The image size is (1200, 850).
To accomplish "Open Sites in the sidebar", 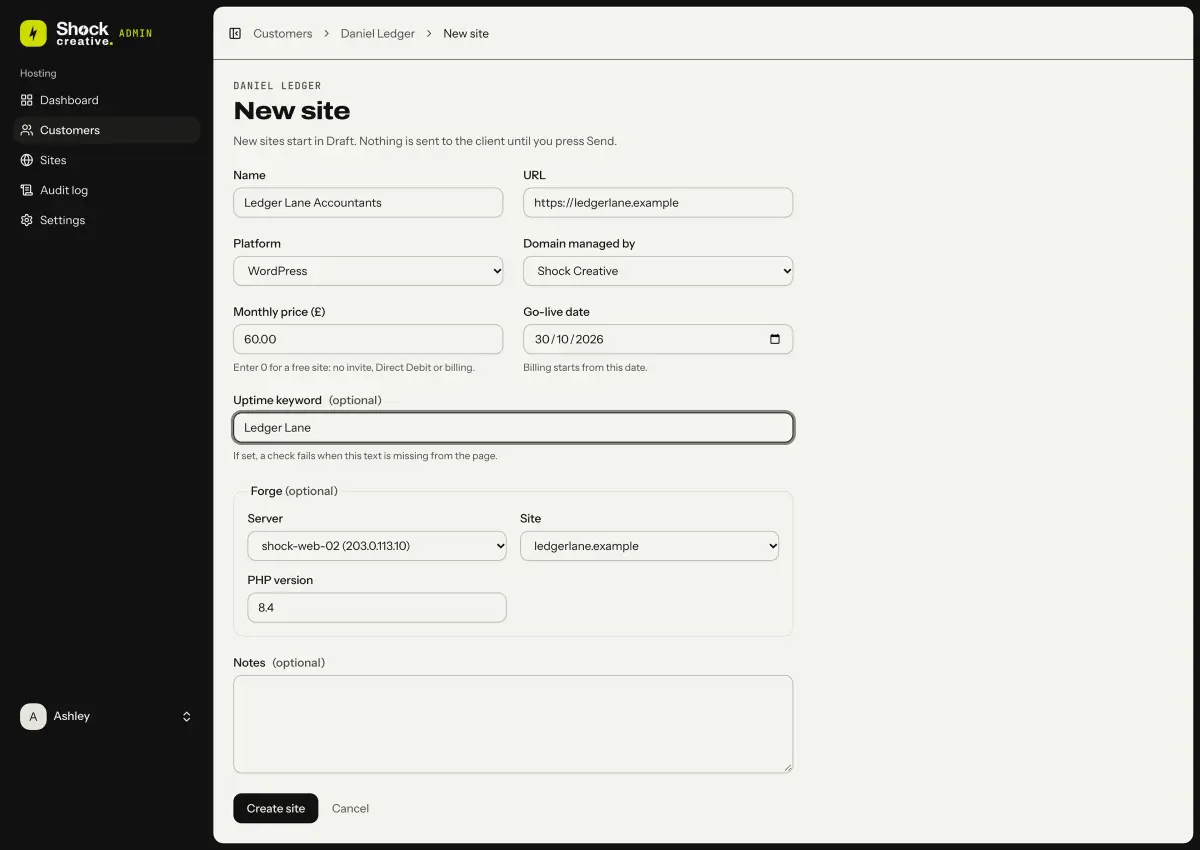I will (x=107, y=160).
